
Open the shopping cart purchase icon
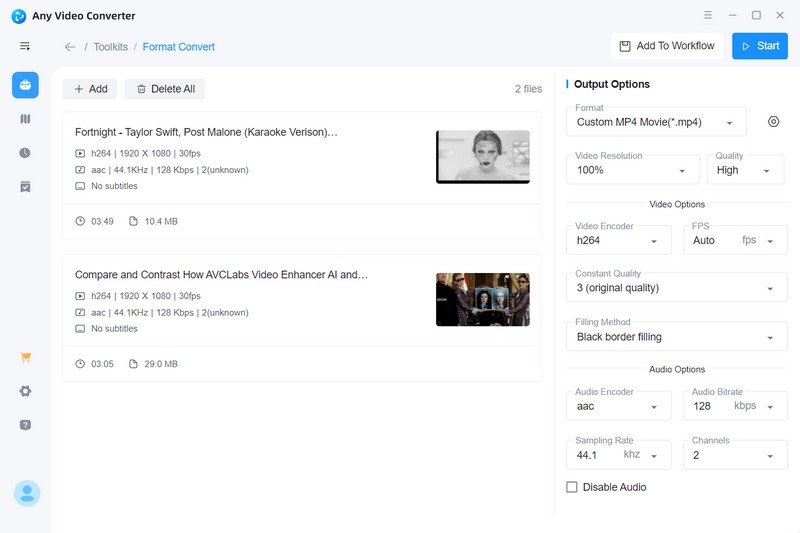point(26,357)
